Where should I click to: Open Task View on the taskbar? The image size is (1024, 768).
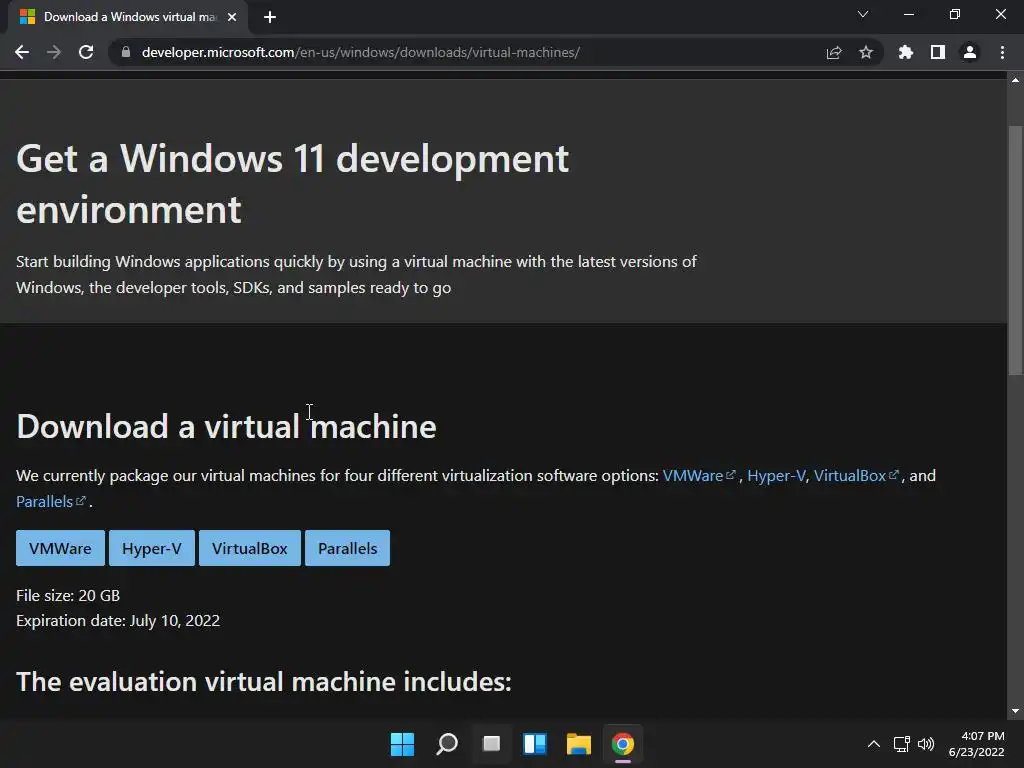click(x=491, y=744)
